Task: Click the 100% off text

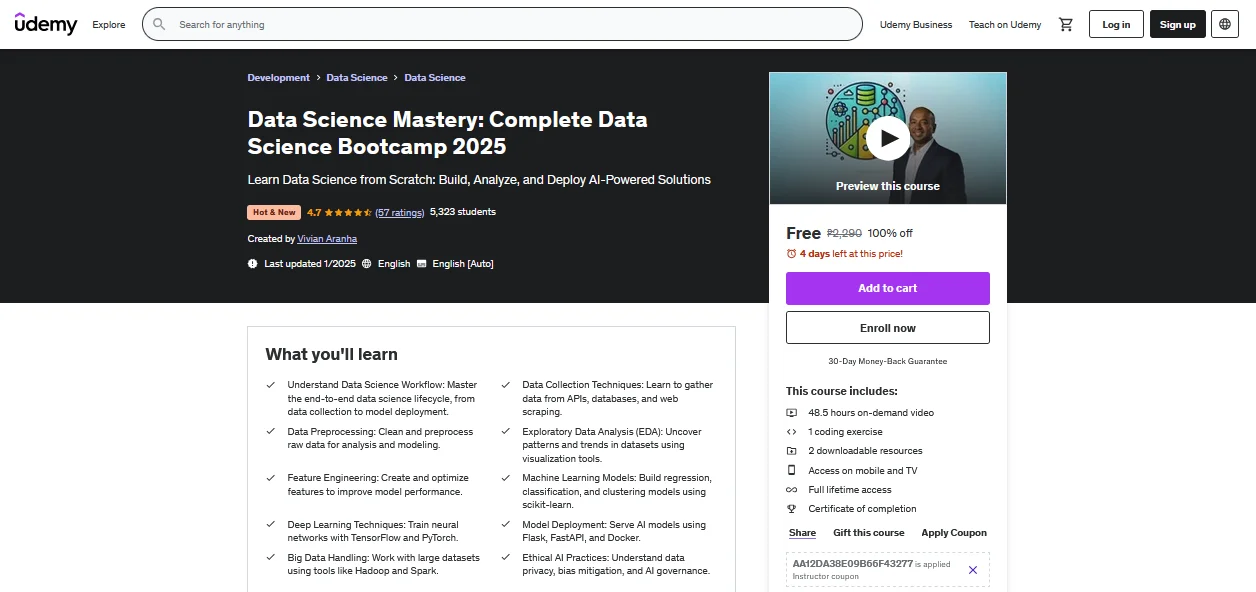Action: coord(890,233)
